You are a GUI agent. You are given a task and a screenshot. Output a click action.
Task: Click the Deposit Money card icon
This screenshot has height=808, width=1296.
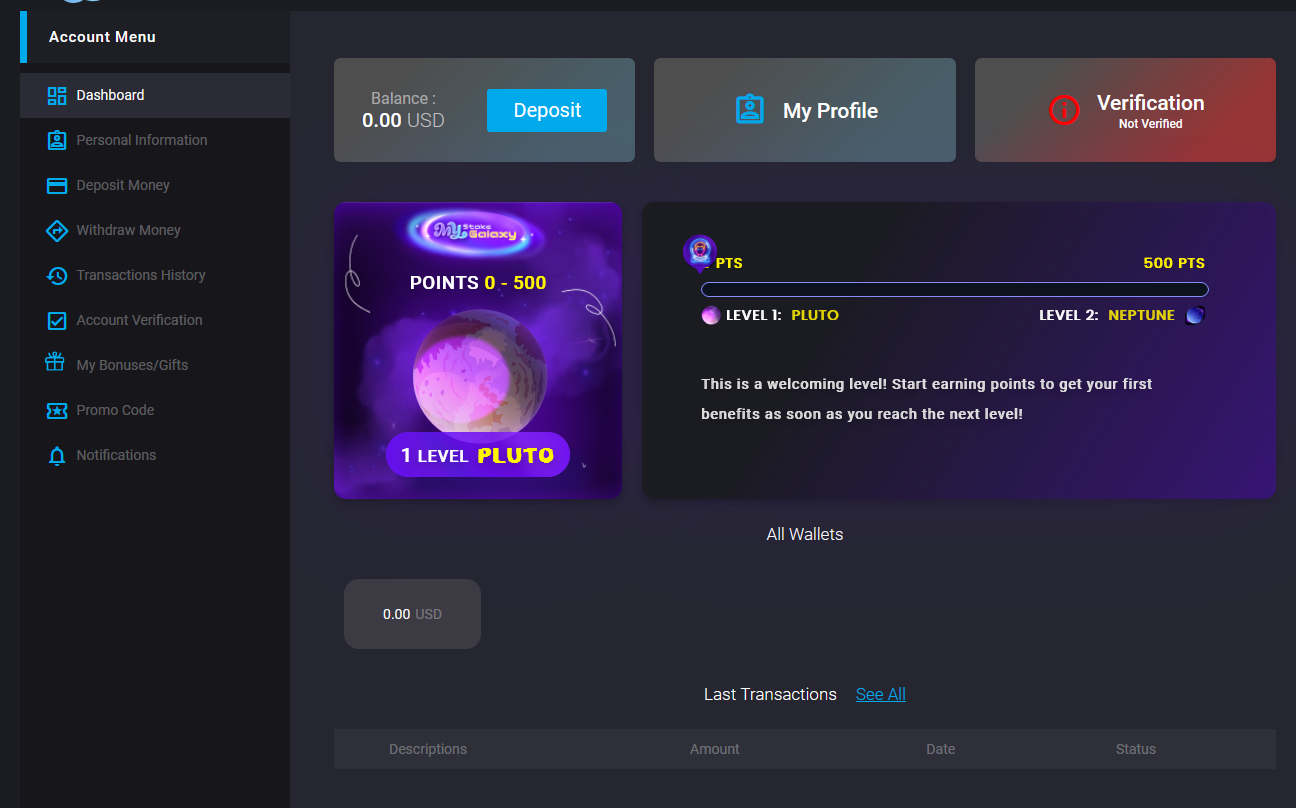click(57, 185)
